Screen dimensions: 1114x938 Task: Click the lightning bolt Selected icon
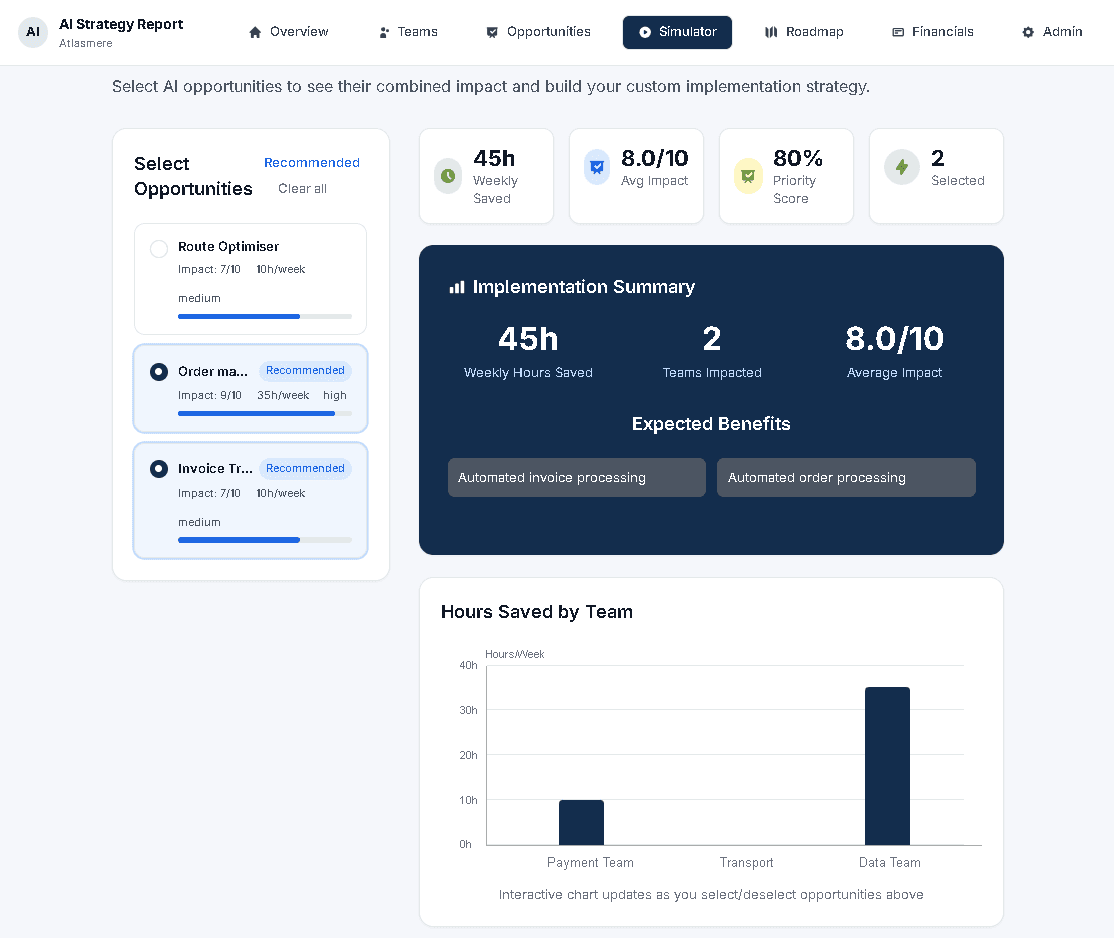coord(902,167)
